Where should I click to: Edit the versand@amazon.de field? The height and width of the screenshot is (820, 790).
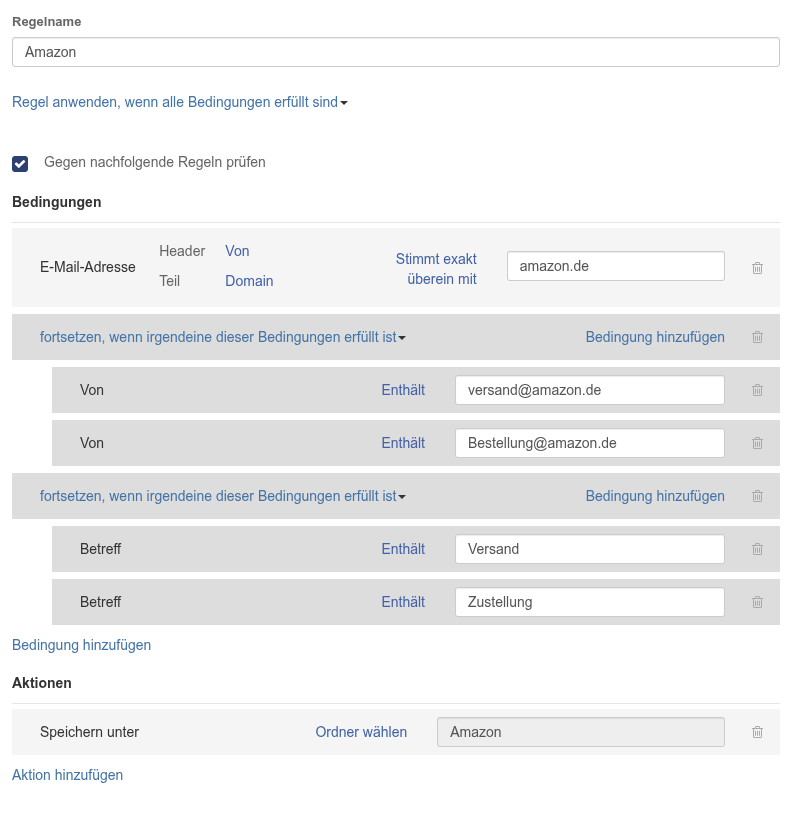(590, 390)
